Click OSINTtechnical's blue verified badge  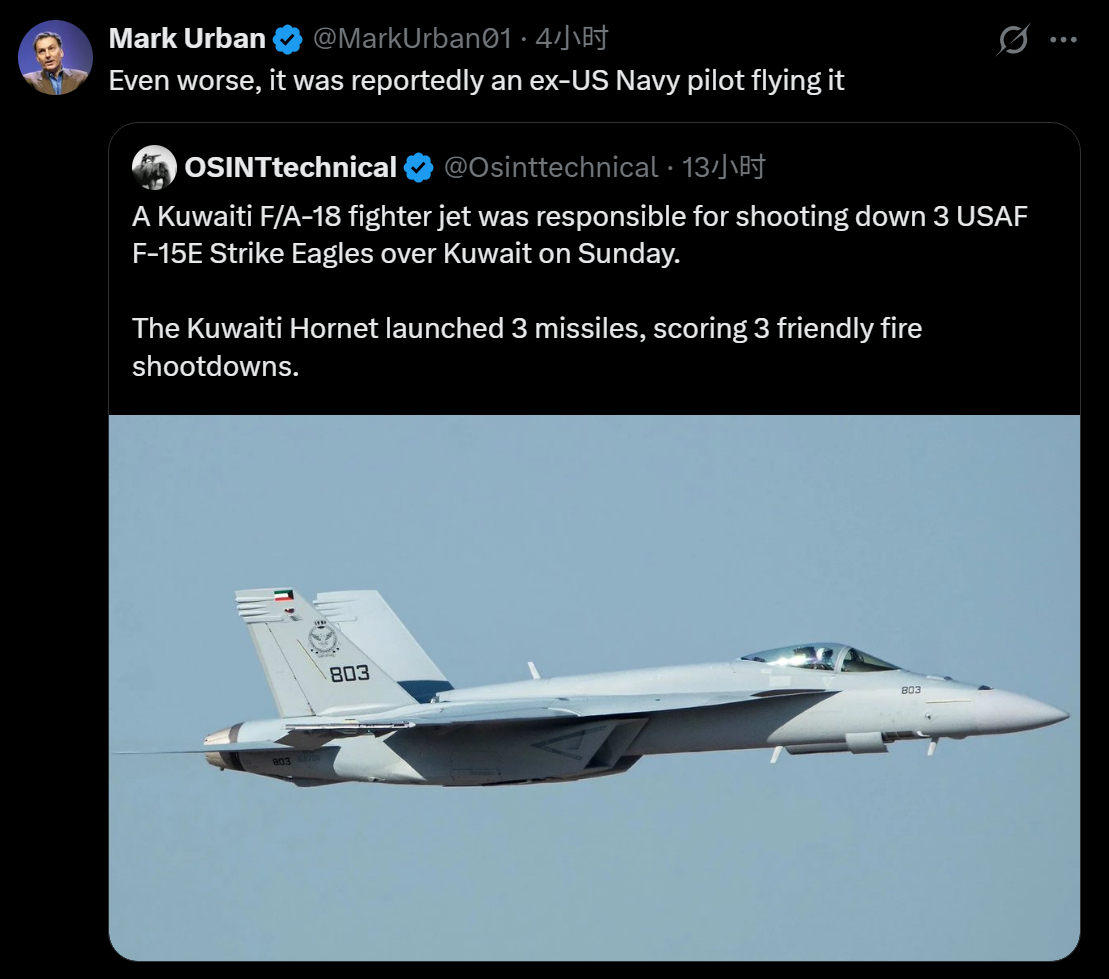point(419,167)
